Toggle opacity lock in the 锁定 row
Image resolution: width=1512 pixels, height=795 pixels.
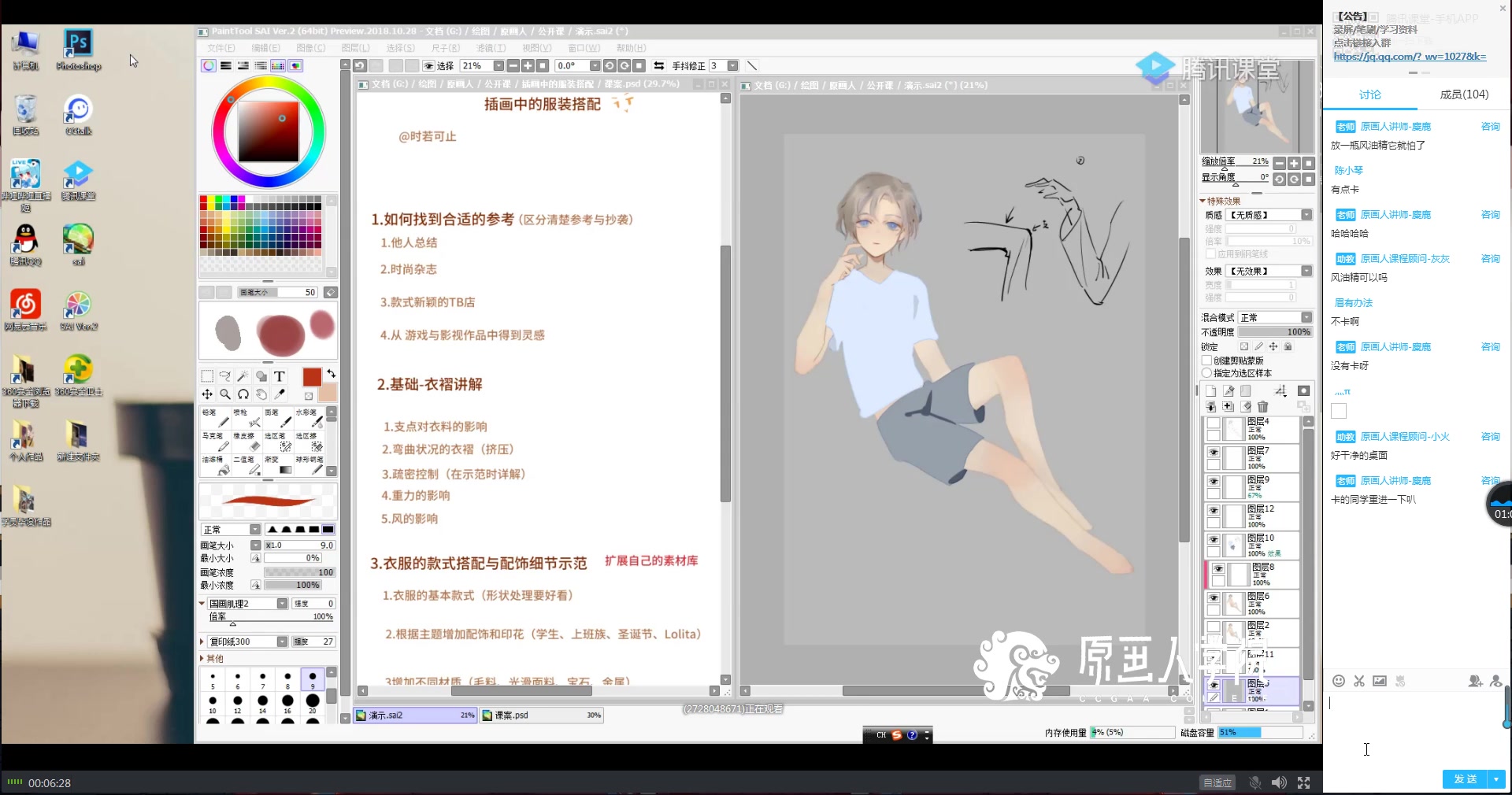click(x=1244, y=346)
